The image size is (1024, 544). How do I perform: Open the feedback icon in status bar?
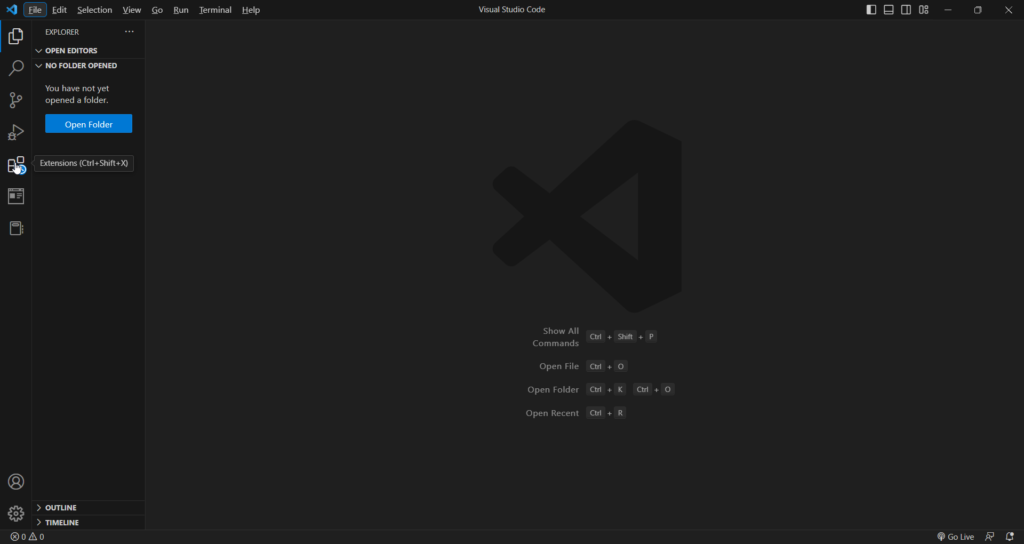pos(990,537)
